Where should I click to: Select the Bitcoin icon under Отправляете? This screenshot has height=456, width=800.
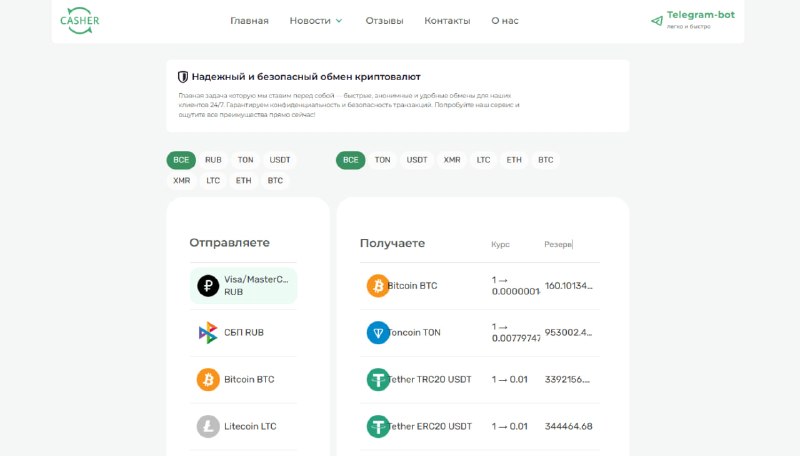208,379
